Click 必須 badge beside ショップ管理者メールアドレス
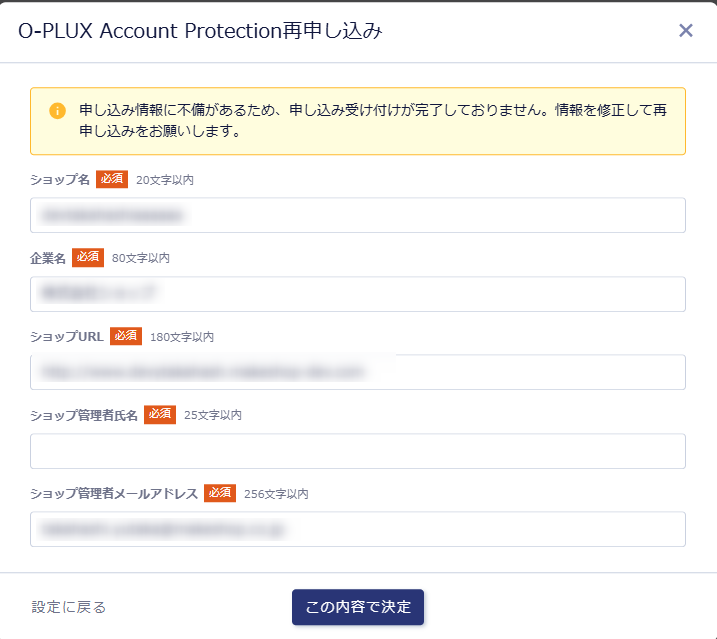The width and height of the screenshot is (717, 639). click(x=220, y=493)
